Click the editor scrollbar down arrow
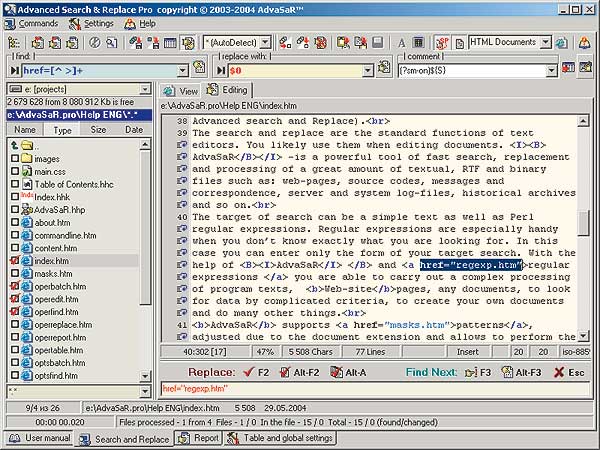Viewport: 600px width, 450px height. 583,336
